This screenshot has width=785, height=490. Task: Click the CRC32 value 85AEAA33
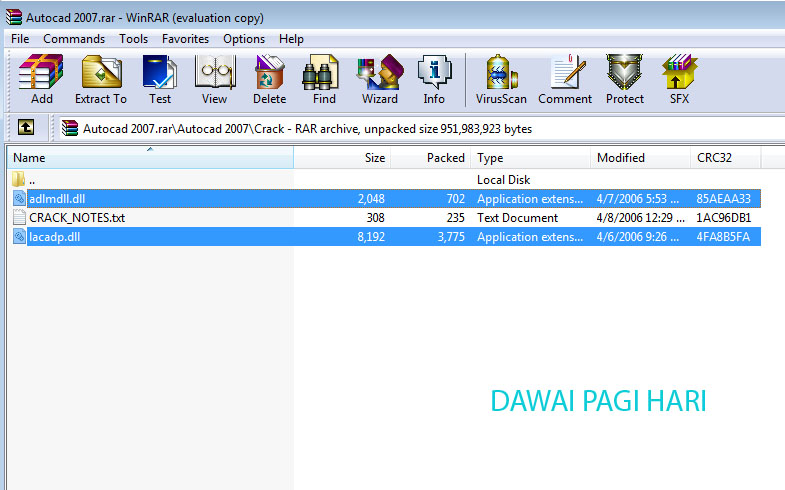click(x=723, y=199)
